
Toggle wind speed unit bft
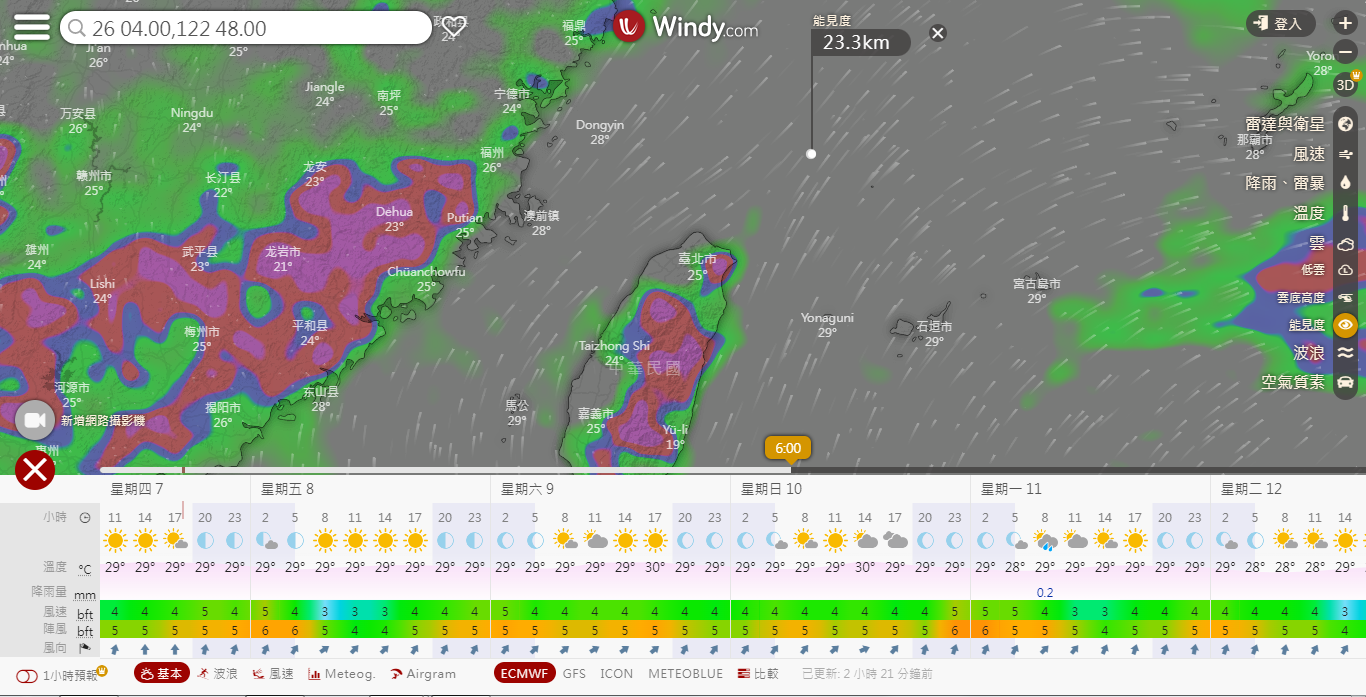pyautogui.click(x=85, y=614)
